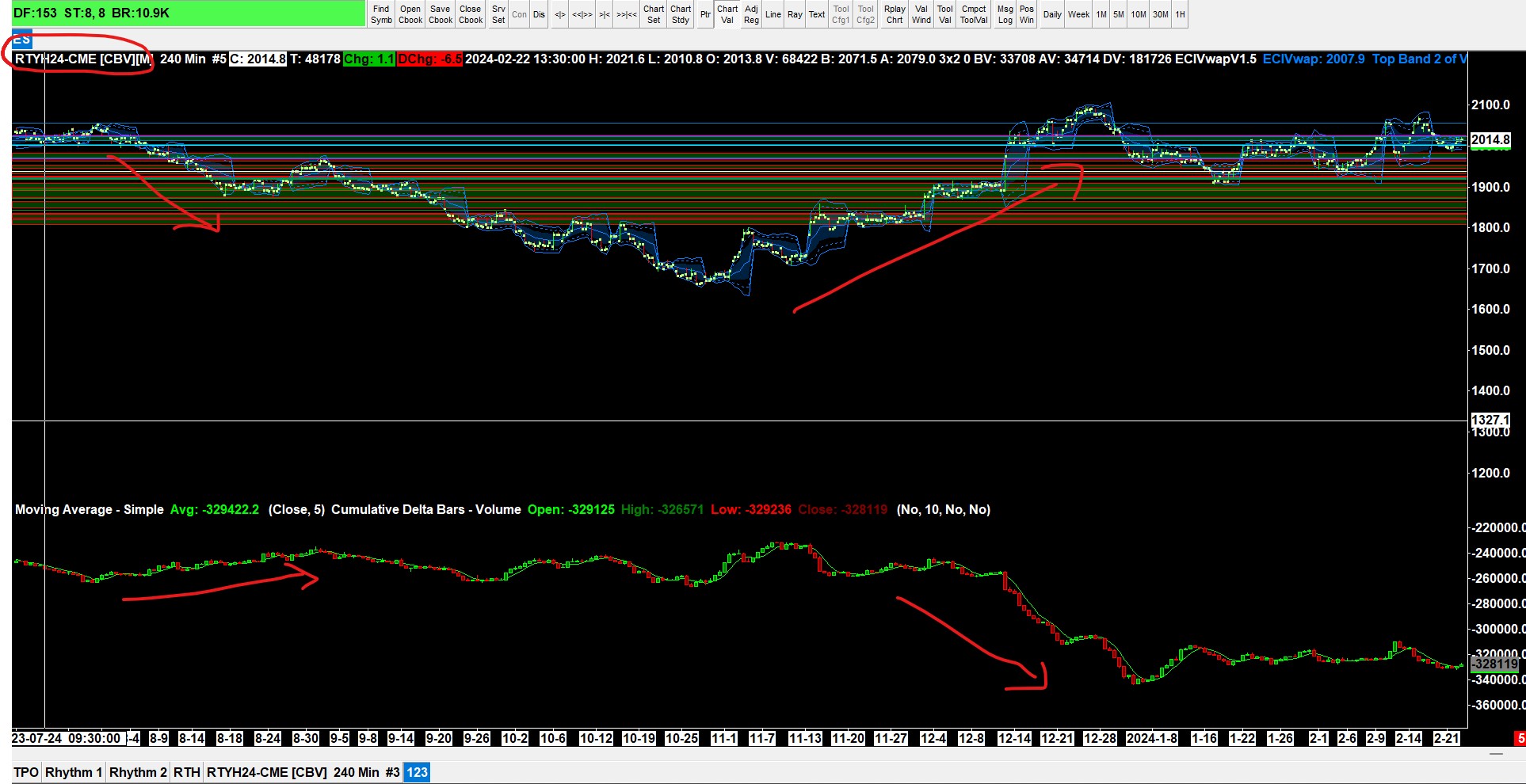Image resolution: width=1526 pixels, height=784 pixels.
Task: Open a chartbook with Open Cbook
Action: click(x=410, y=14)
